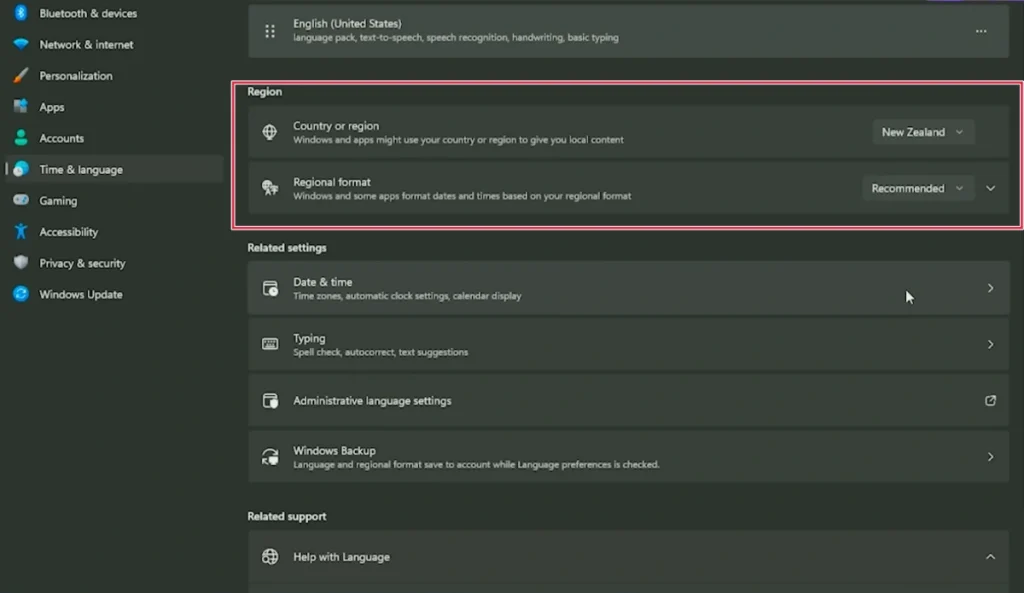Click the globe icon for Country or region
1024x593 pixels.
(x=270, y=132)
